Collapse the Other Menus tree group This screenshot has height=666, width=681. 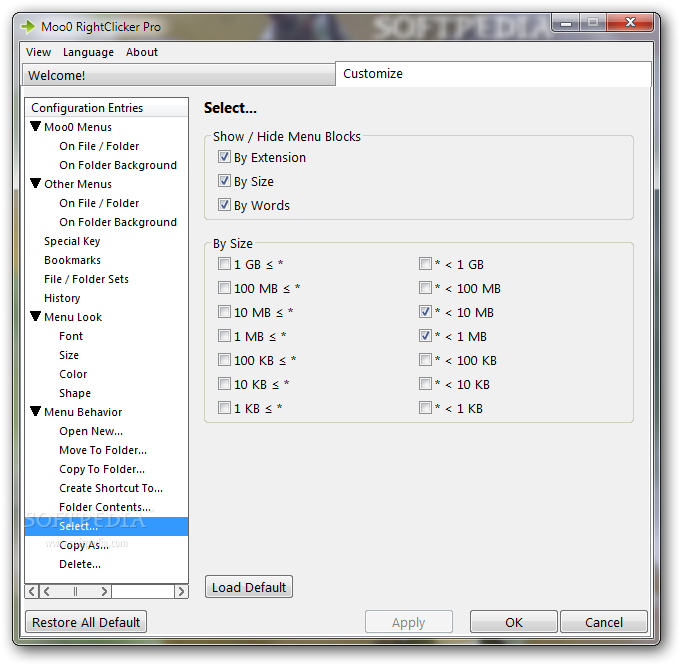click(36, 183)
